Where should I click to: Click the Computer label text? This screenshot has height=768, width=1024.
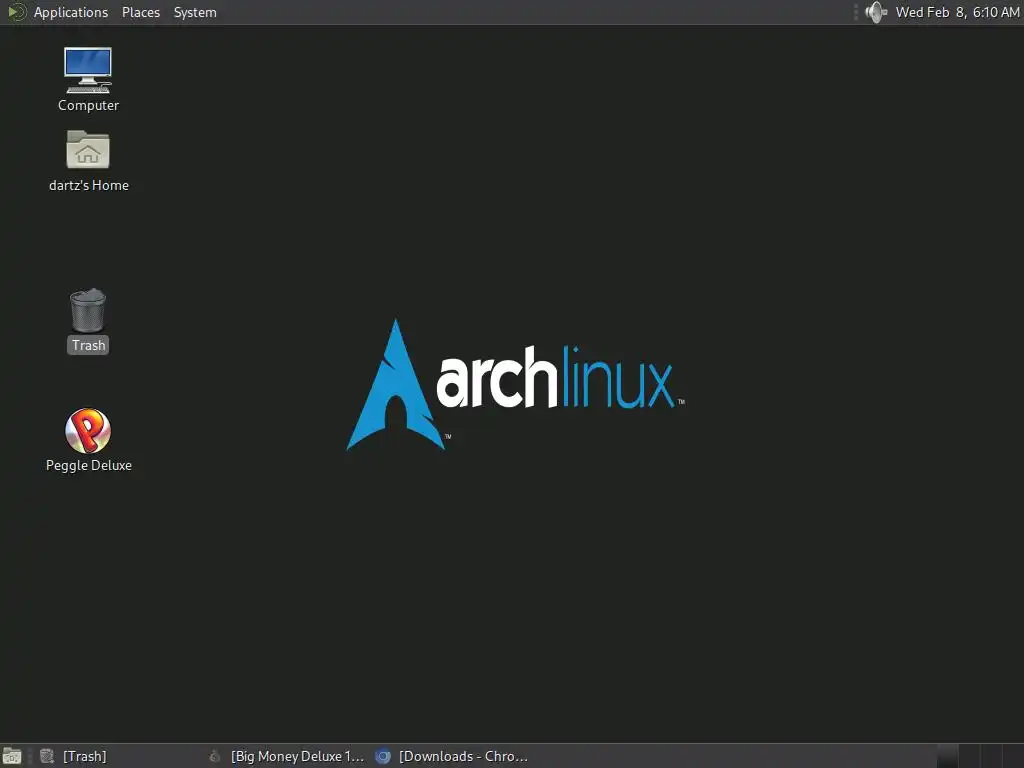tap(88, 105)
